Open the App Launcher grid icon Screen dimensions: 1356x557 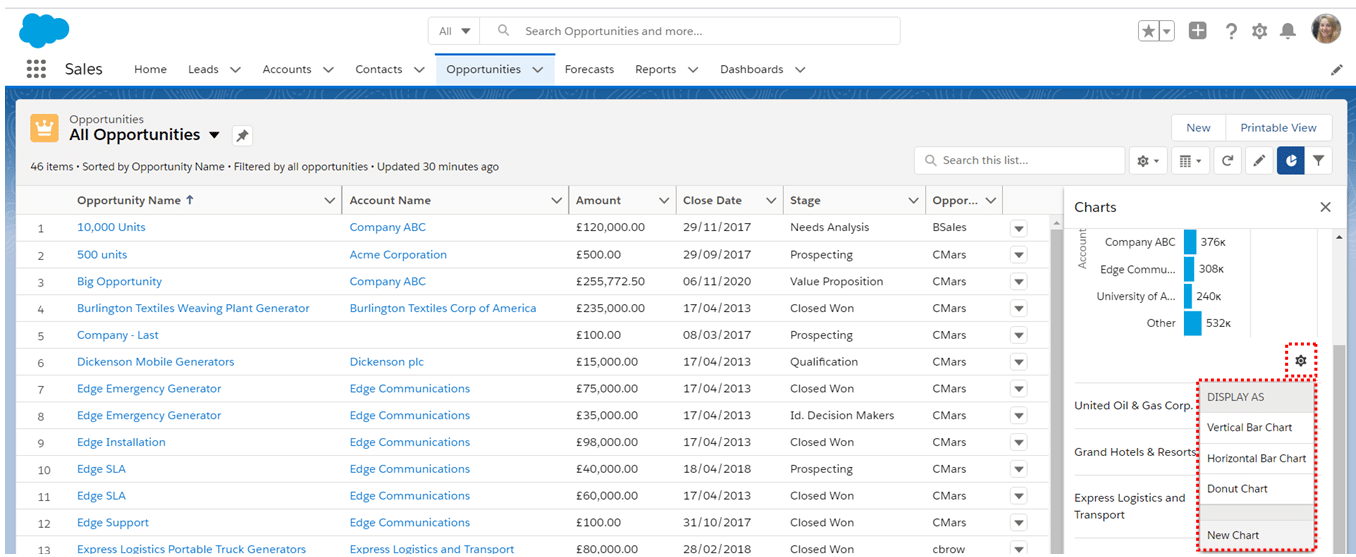[x=36, y=69]
